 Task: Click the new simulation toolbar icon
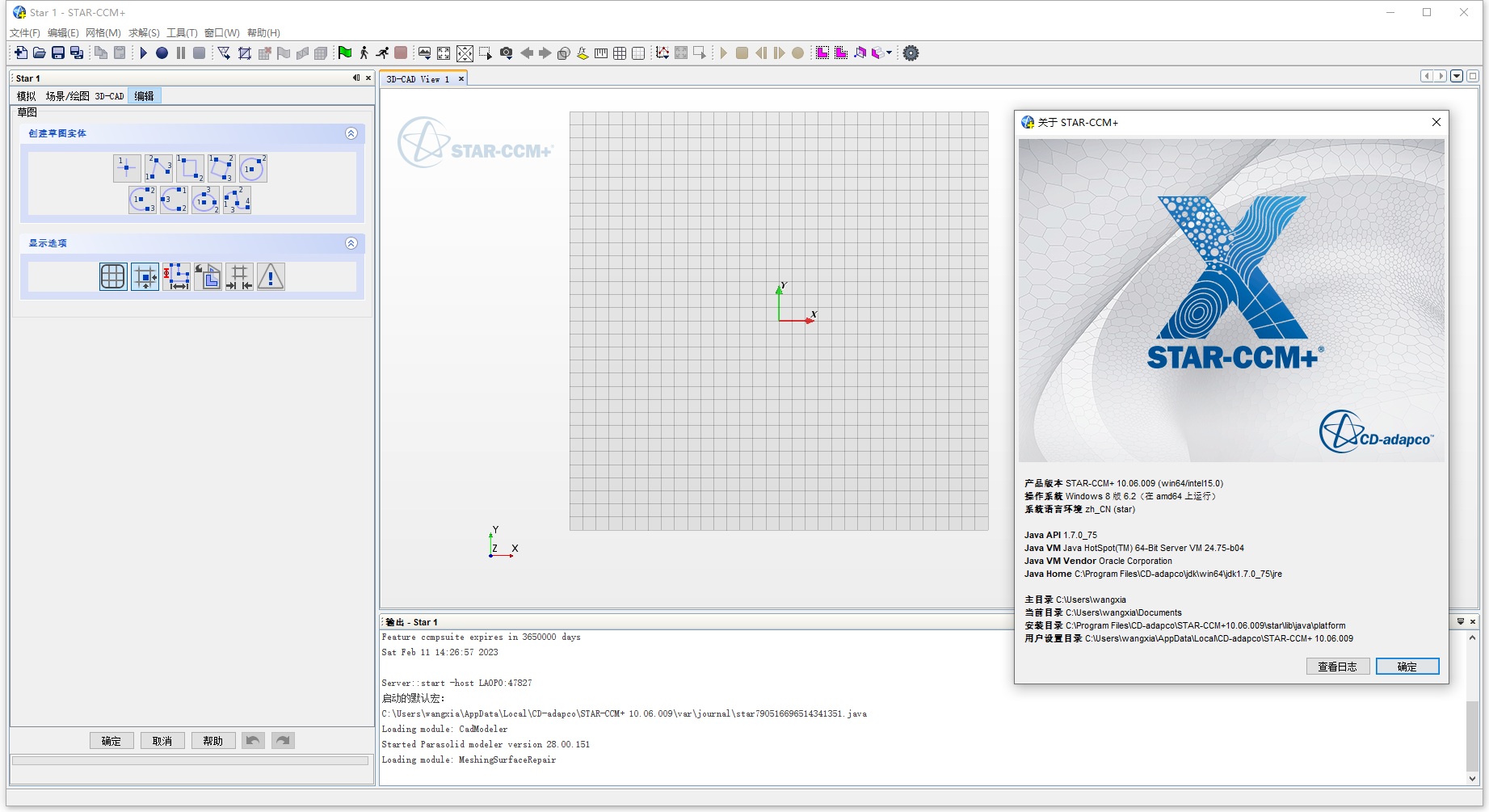[x=21, y=53]
